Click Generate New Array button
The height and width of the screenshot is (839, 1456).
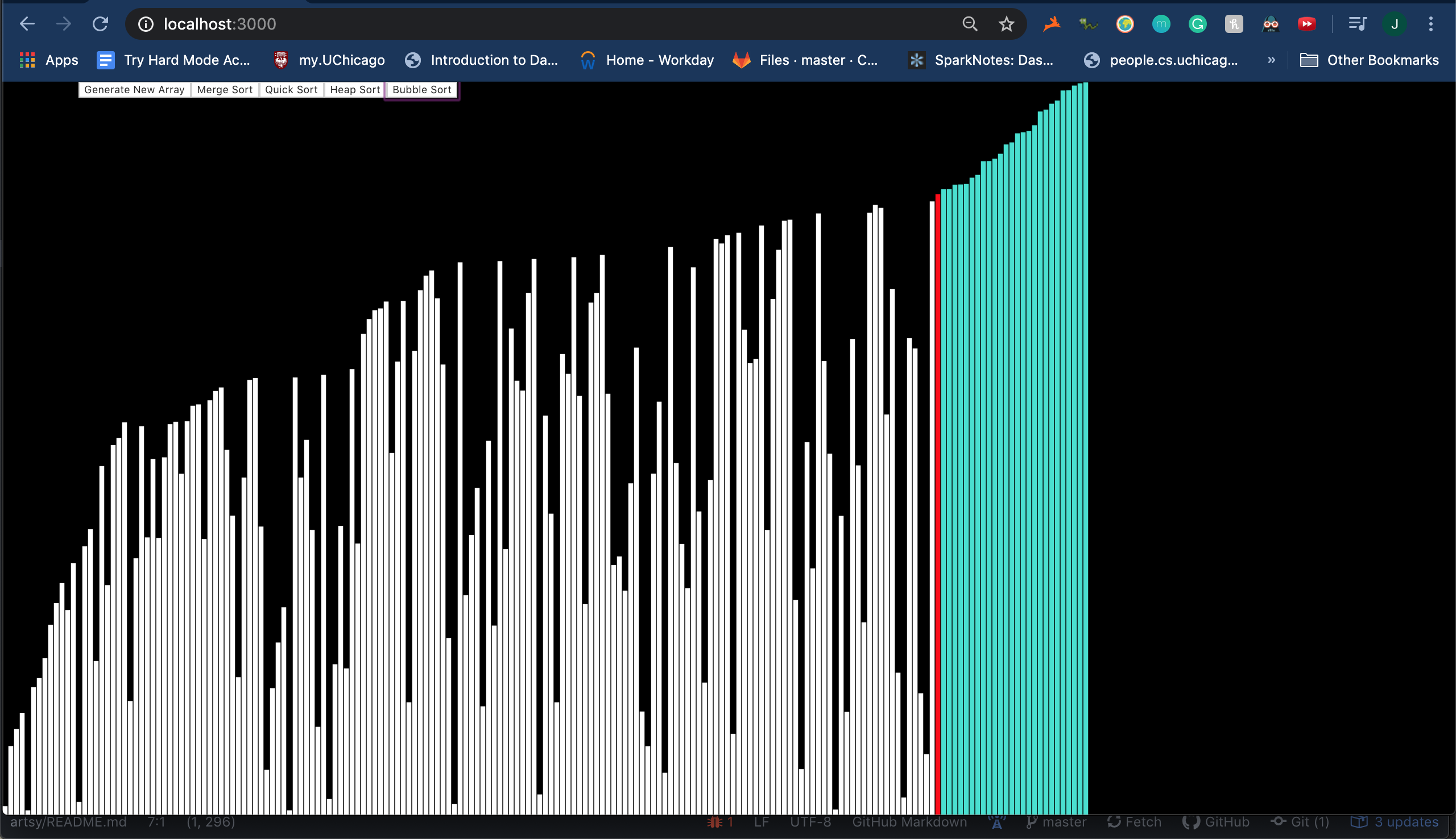pyautogui.click(x=134, y=90)
